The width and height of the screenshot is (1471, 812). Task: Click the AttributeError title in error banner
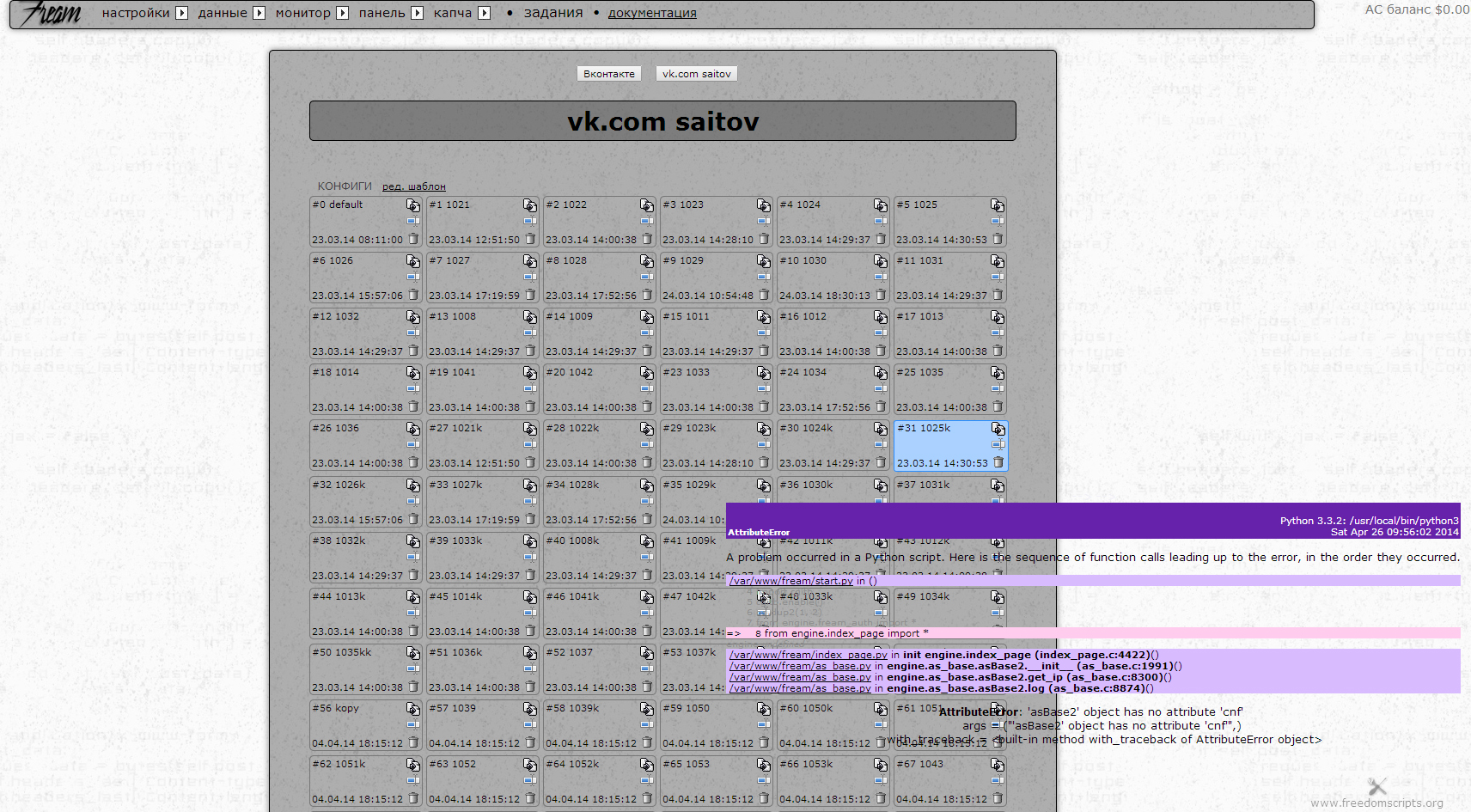click(x=759, y=533)
